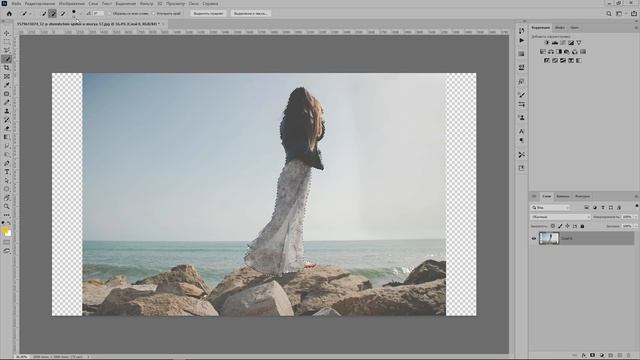
Task: Add an Invert adjustment
Action: 547,60
